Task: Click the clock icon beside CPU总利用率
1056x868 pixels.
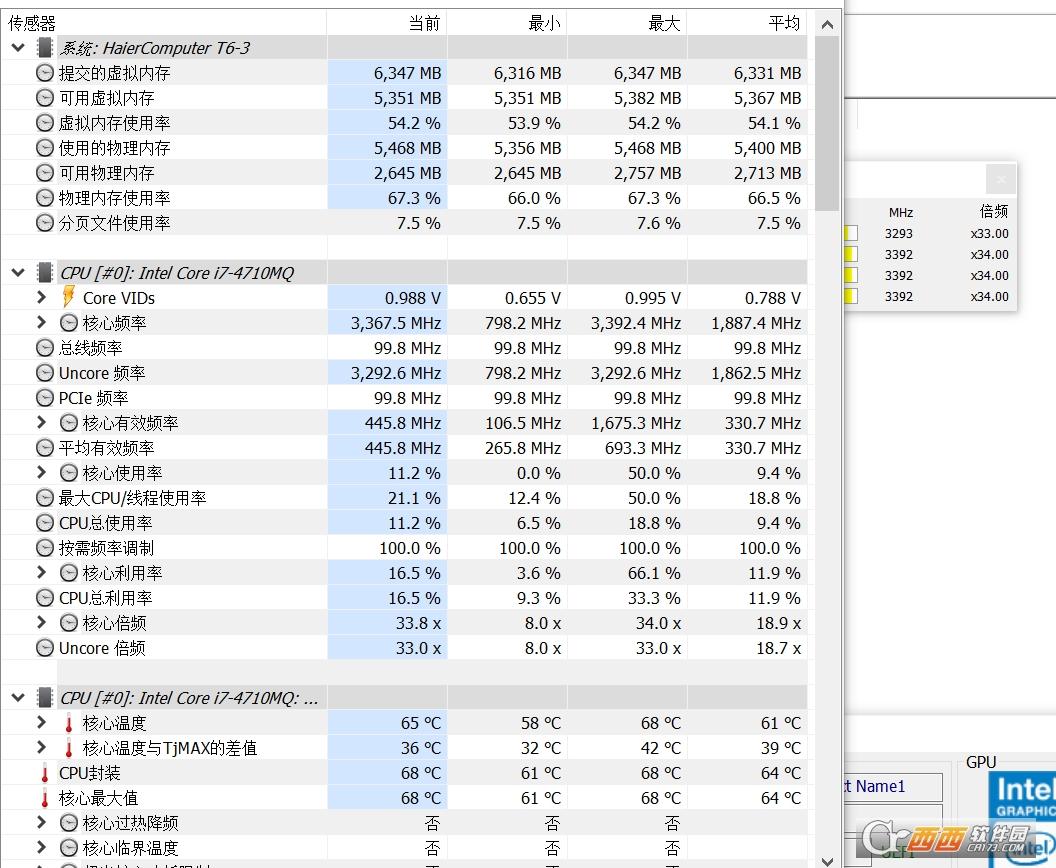Action: (x=44, y=598)
